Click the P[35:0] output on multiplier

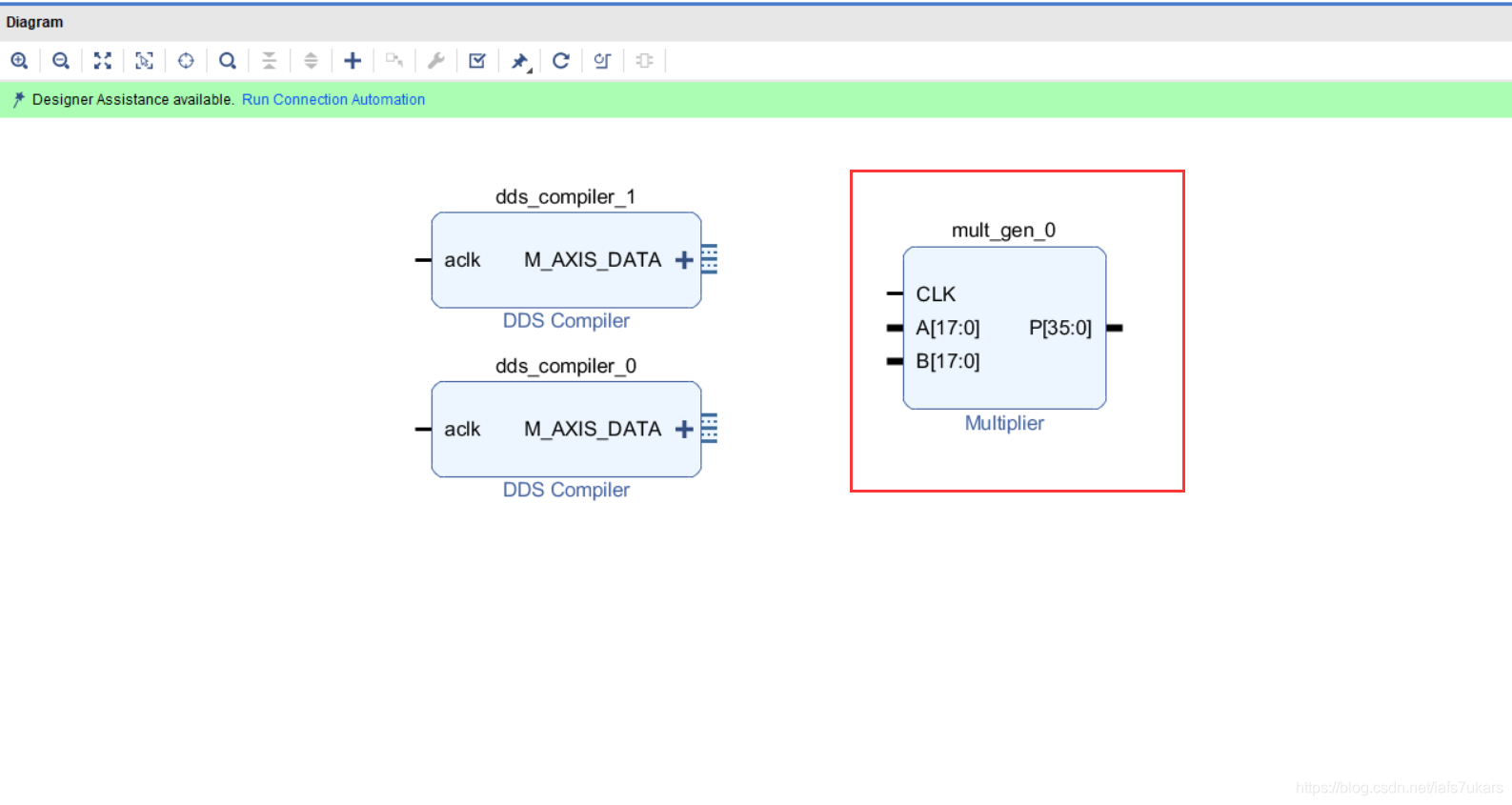[x=1060, y=328]
